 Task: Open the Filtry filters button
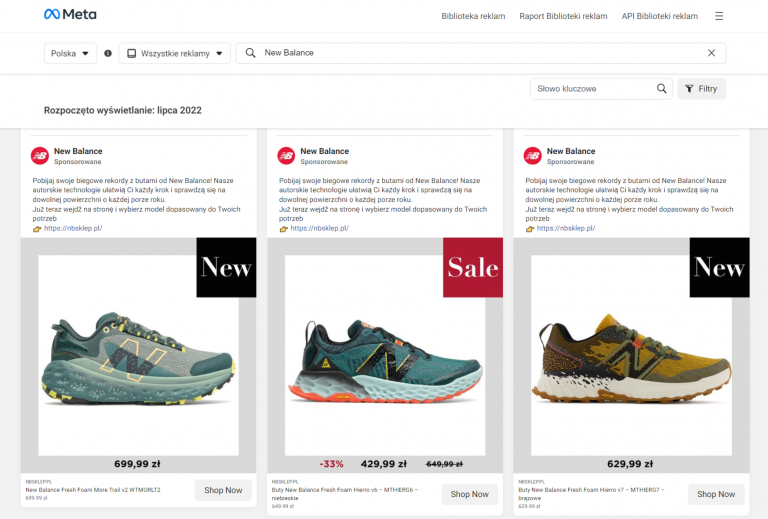coord(701,89)
